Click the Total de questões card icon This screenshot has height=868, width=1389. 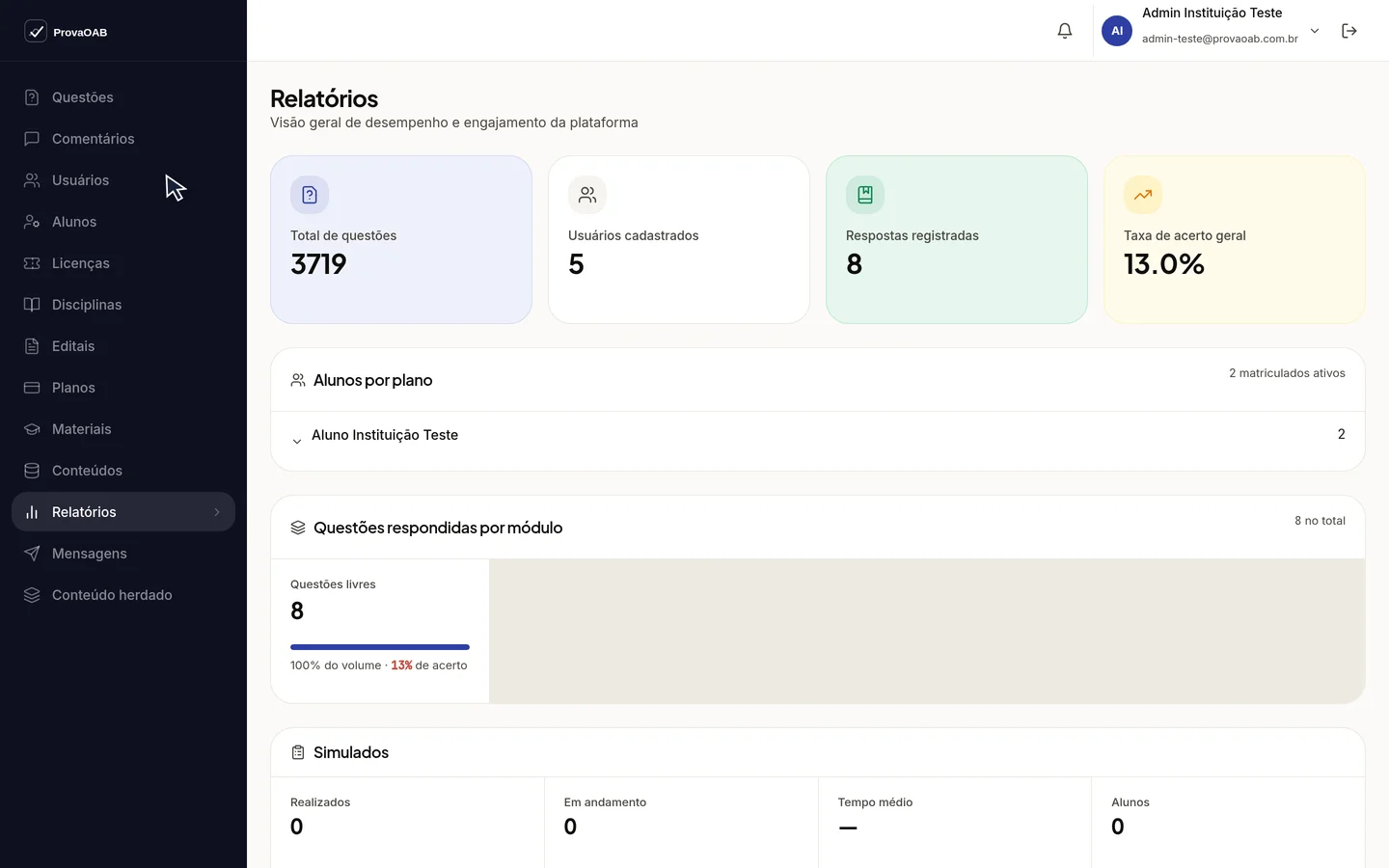[x=310, y=195]
